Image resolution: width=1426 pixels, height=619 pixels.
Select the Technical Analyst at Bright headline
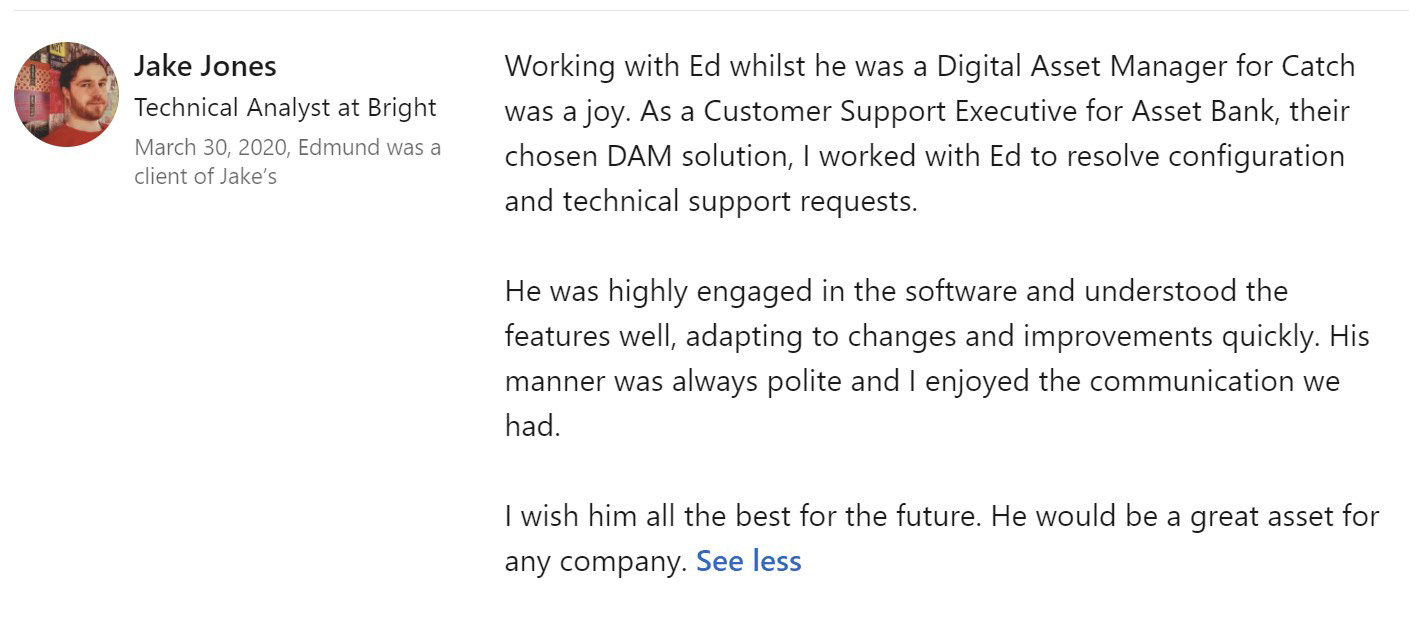tap(285, 107)
